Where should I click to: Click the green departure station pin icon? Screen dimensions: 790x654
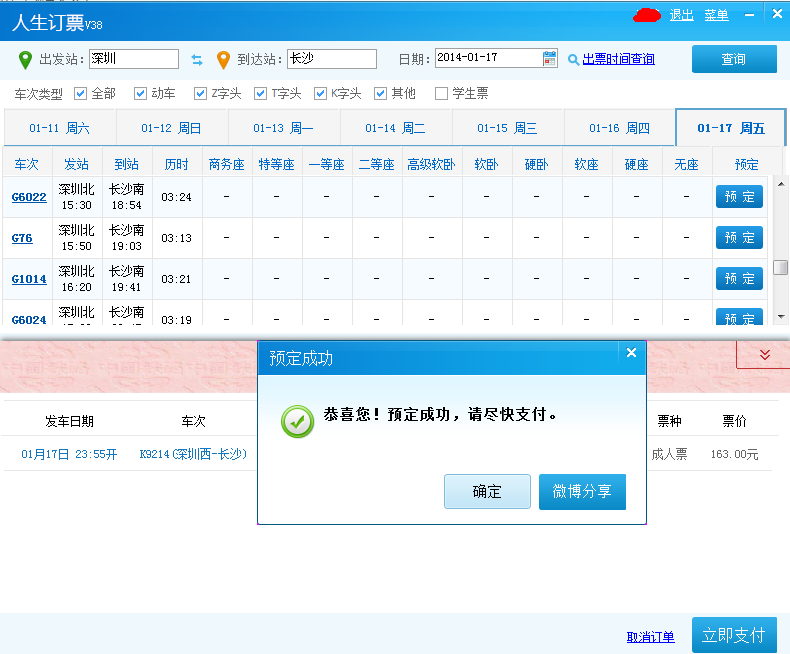click(x=25, y=60)
